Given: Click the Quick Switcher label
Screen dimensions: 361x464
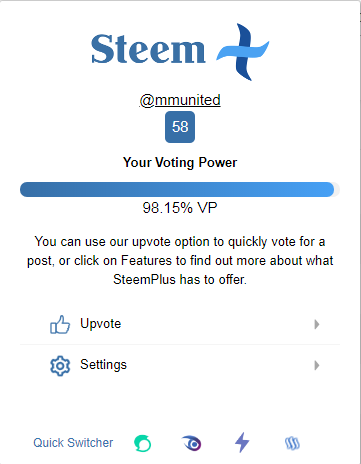Looking at the screenshot, I should pyautogui.click(x=73, y=443).
